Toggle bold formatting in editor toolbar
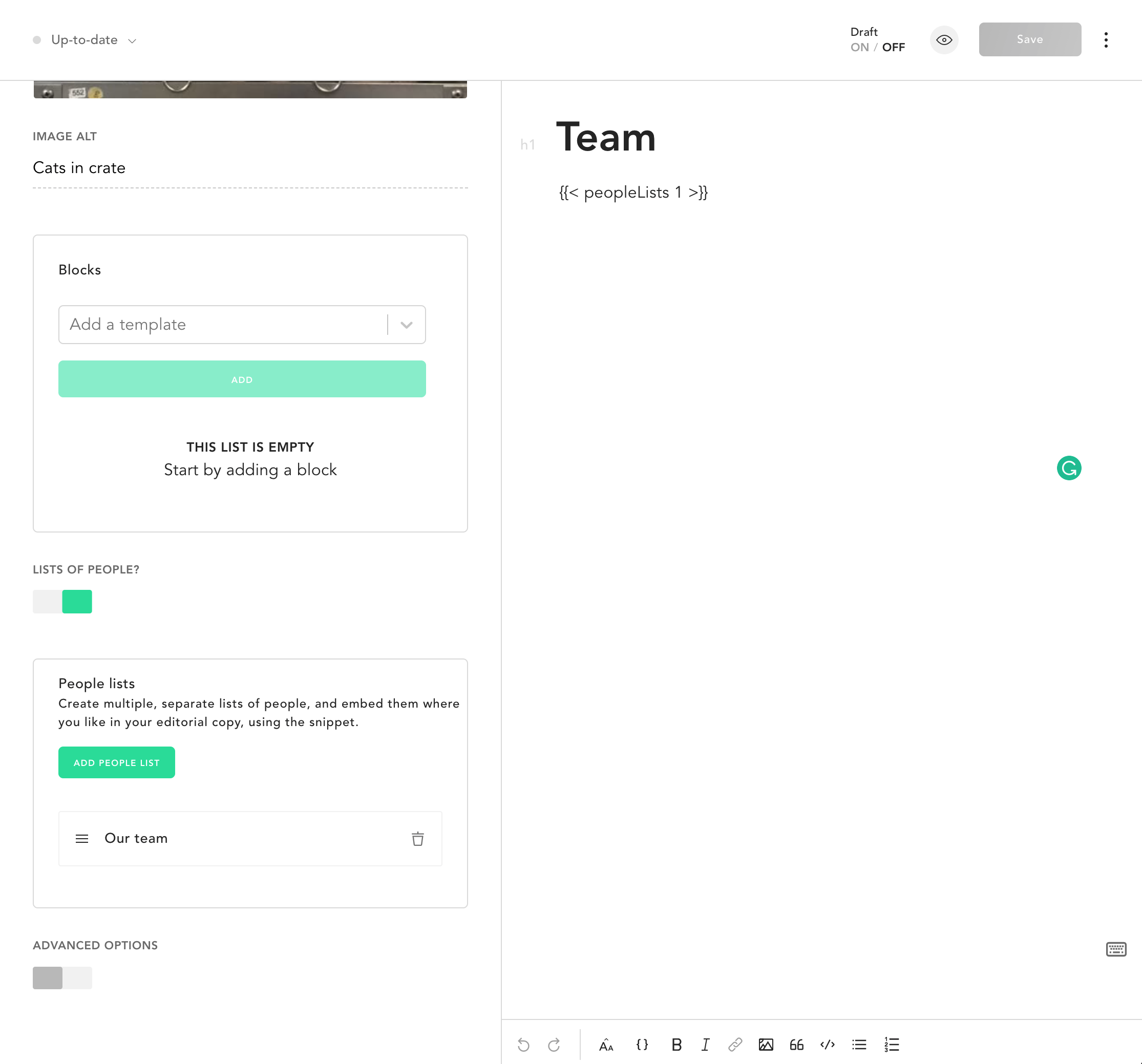Screen dimensions: 1142x1064 coord(676,1045)
